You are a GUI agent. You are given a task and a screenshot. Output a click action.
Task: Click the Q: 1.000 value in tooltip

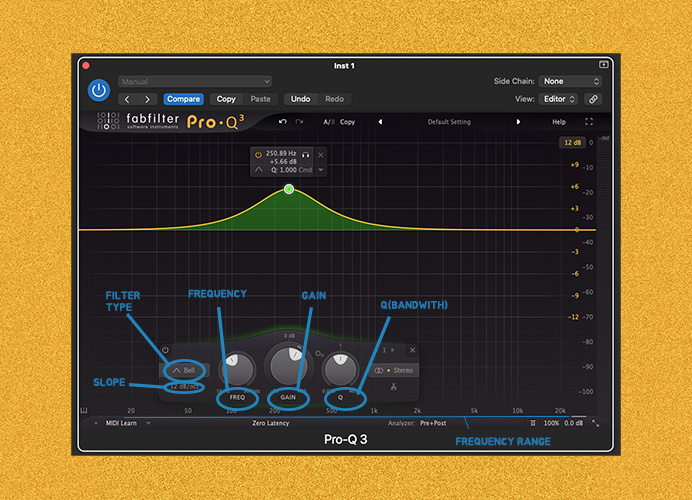coord(284,170)
